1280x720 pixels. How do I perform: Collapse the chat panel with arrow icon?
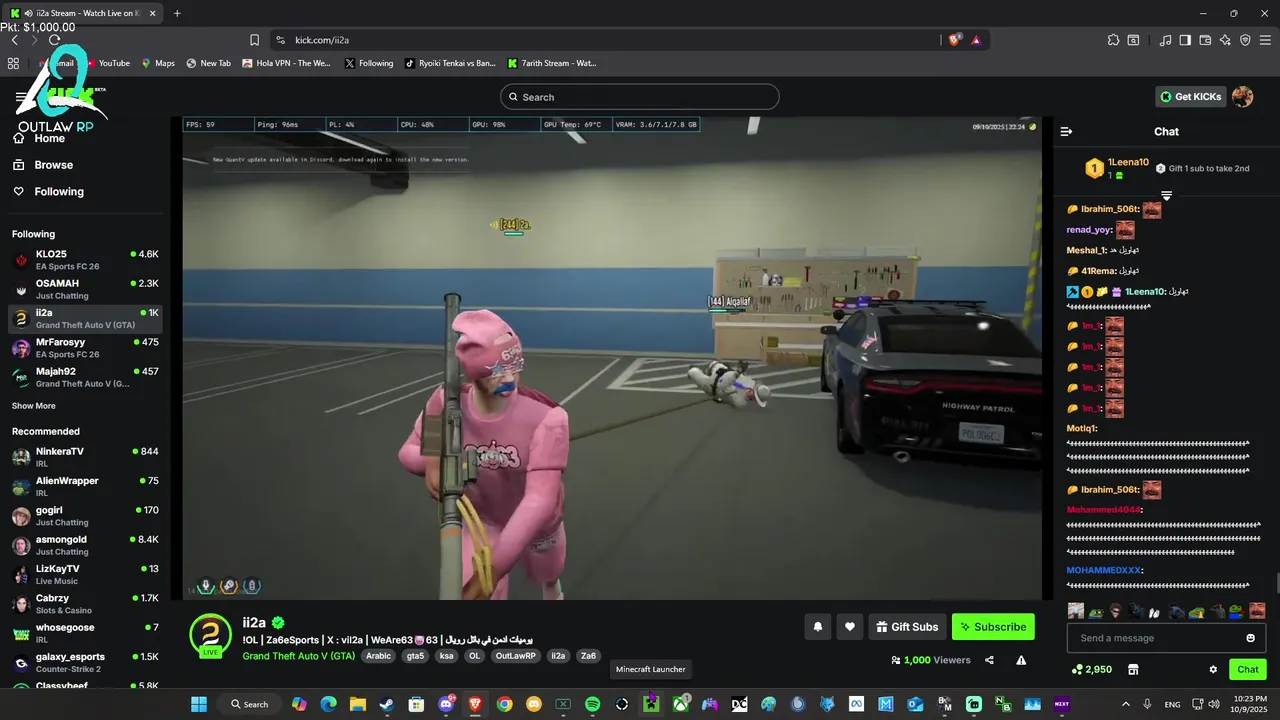(x=1066, y=132)
